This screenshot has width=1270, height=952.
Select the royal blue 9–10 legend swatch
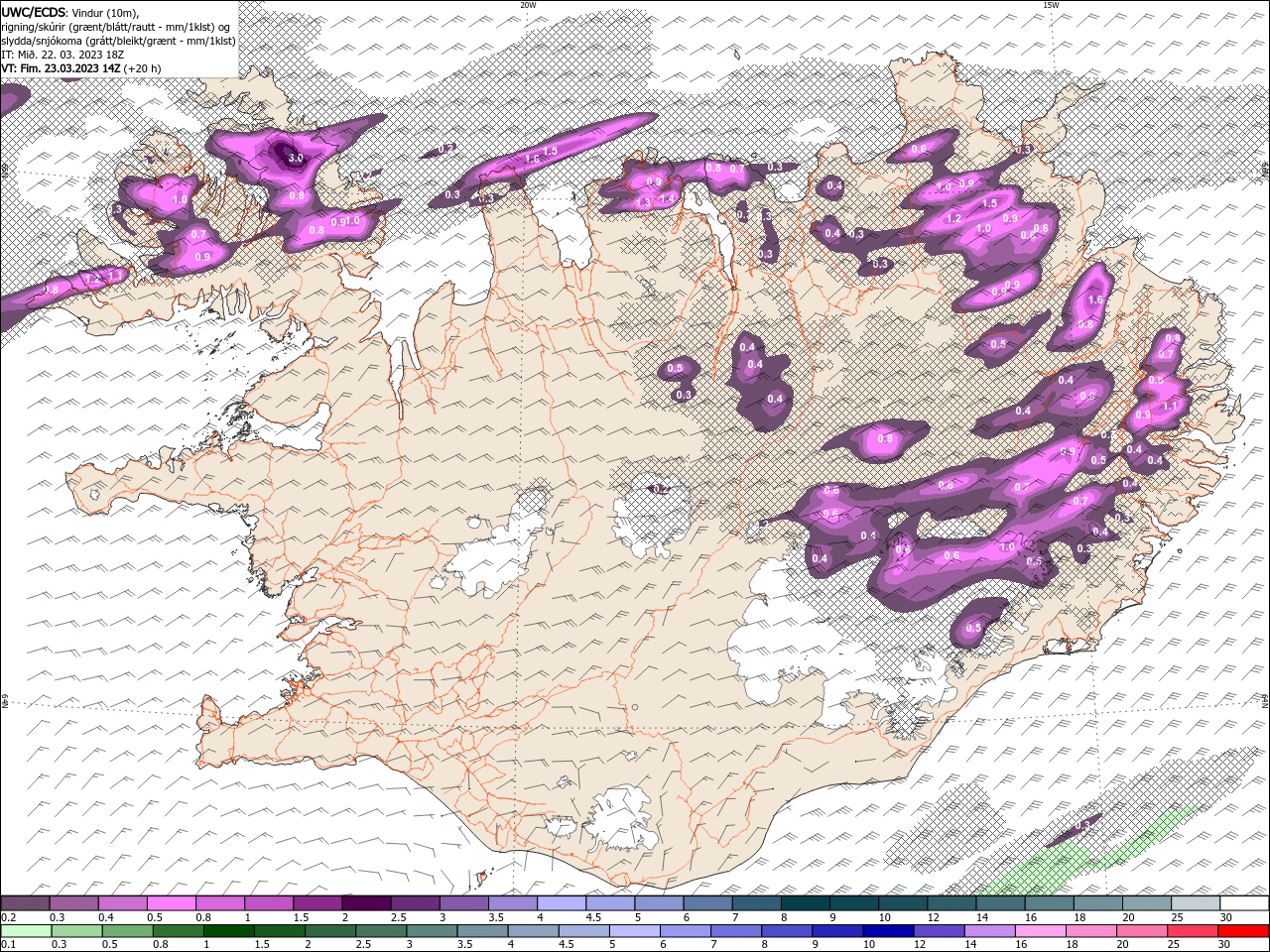[x=837, y=931]
